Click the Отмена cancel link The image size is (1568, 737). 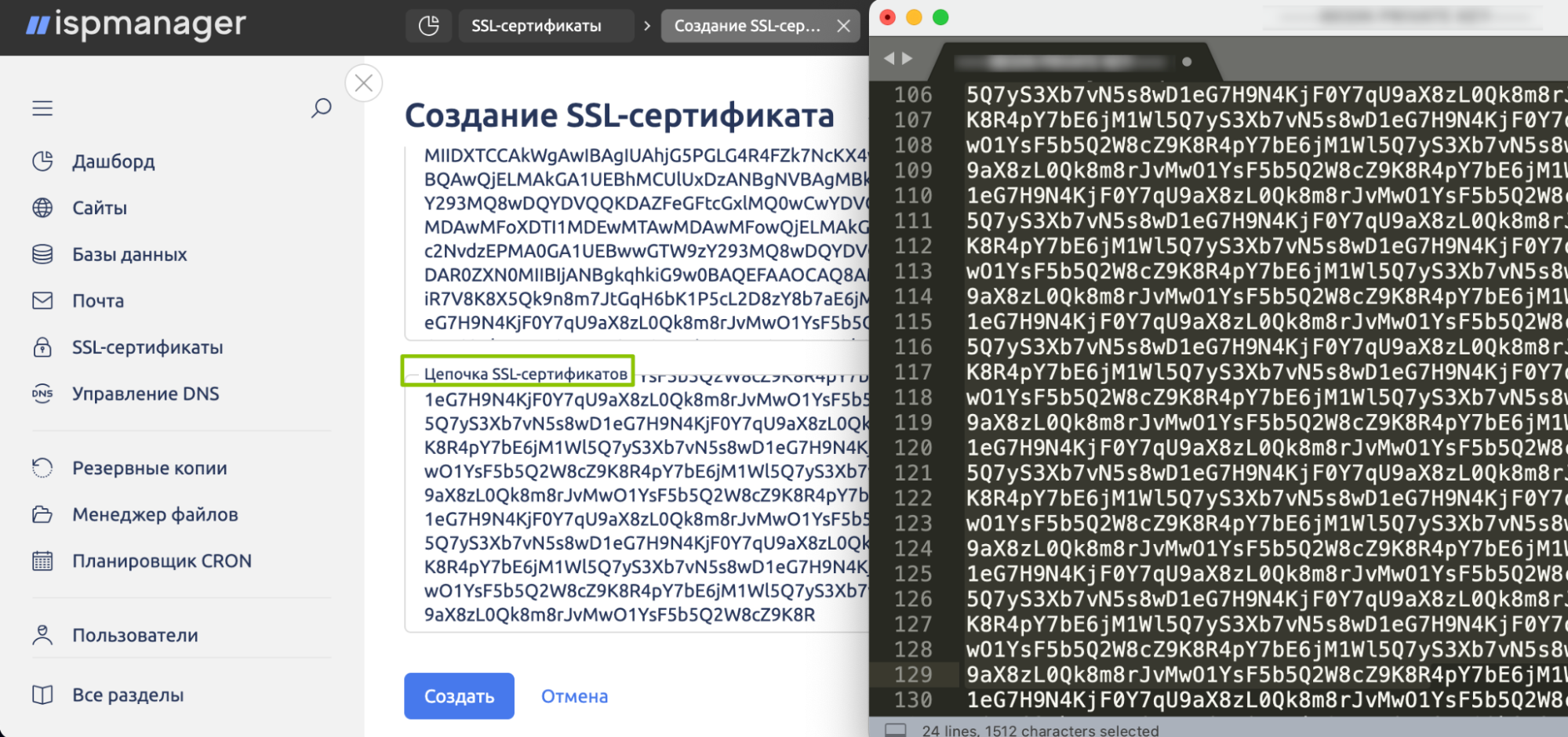click(574, 696)
